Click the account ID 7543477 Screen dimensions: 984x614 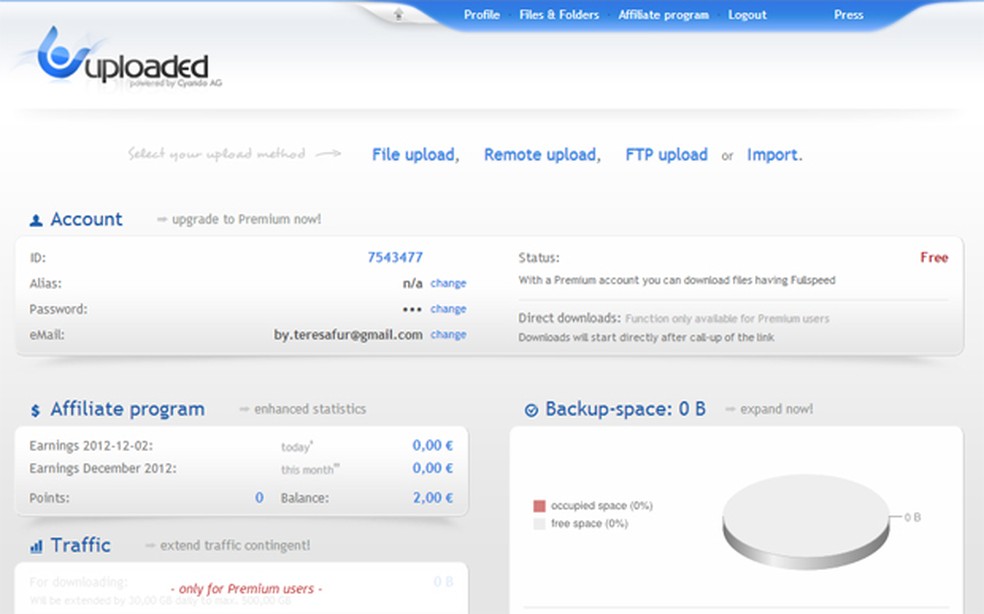tap(395, 257)
